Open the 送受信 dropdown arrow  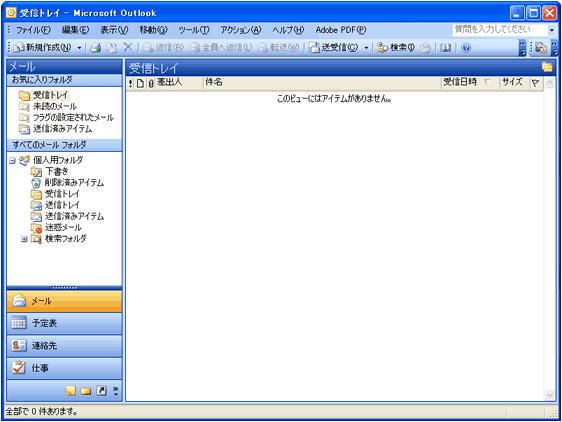[x=366, y=48]
